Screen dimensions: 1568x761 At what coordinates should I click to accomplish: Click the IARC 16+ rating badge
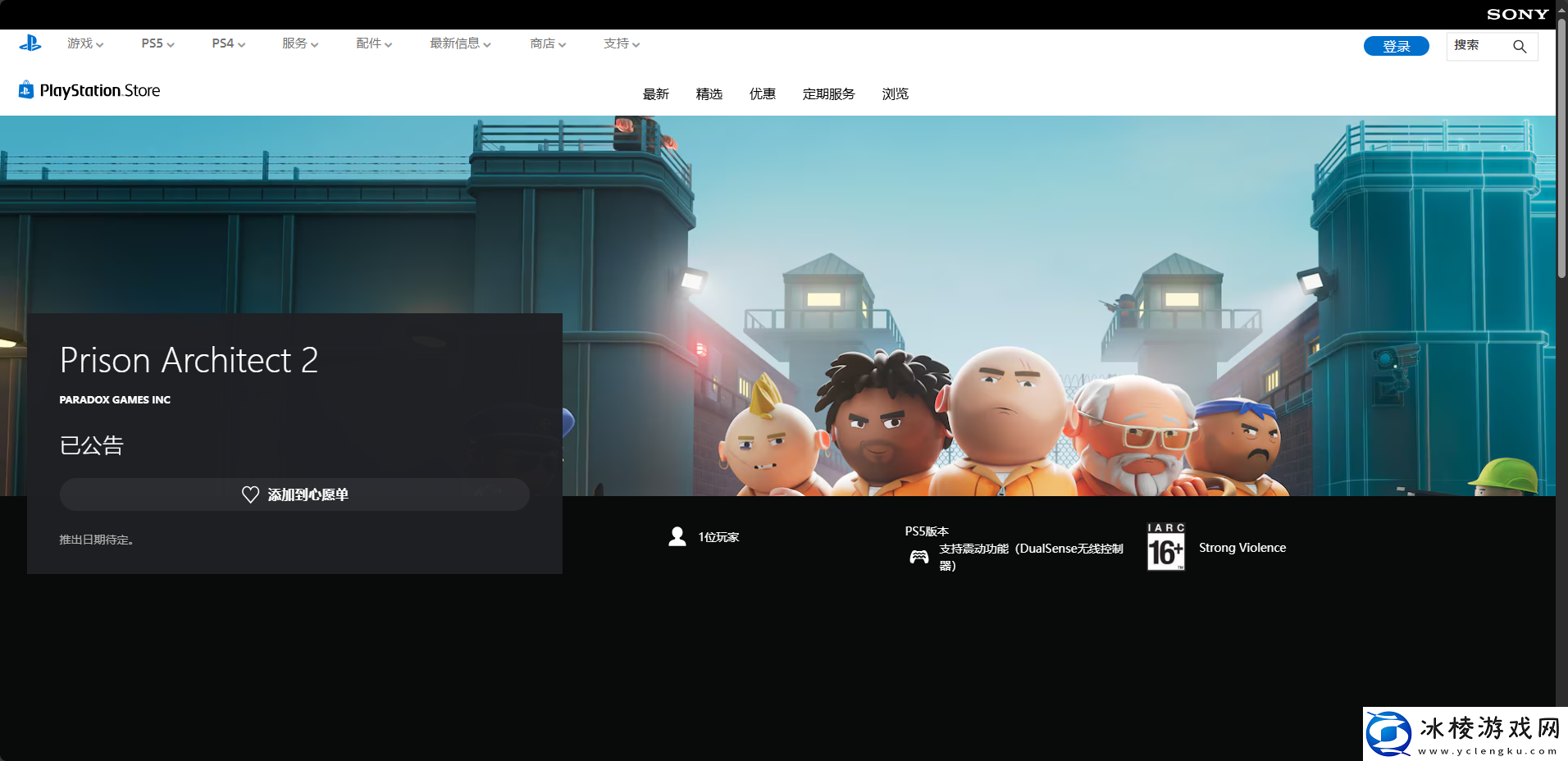point(1165,547)
